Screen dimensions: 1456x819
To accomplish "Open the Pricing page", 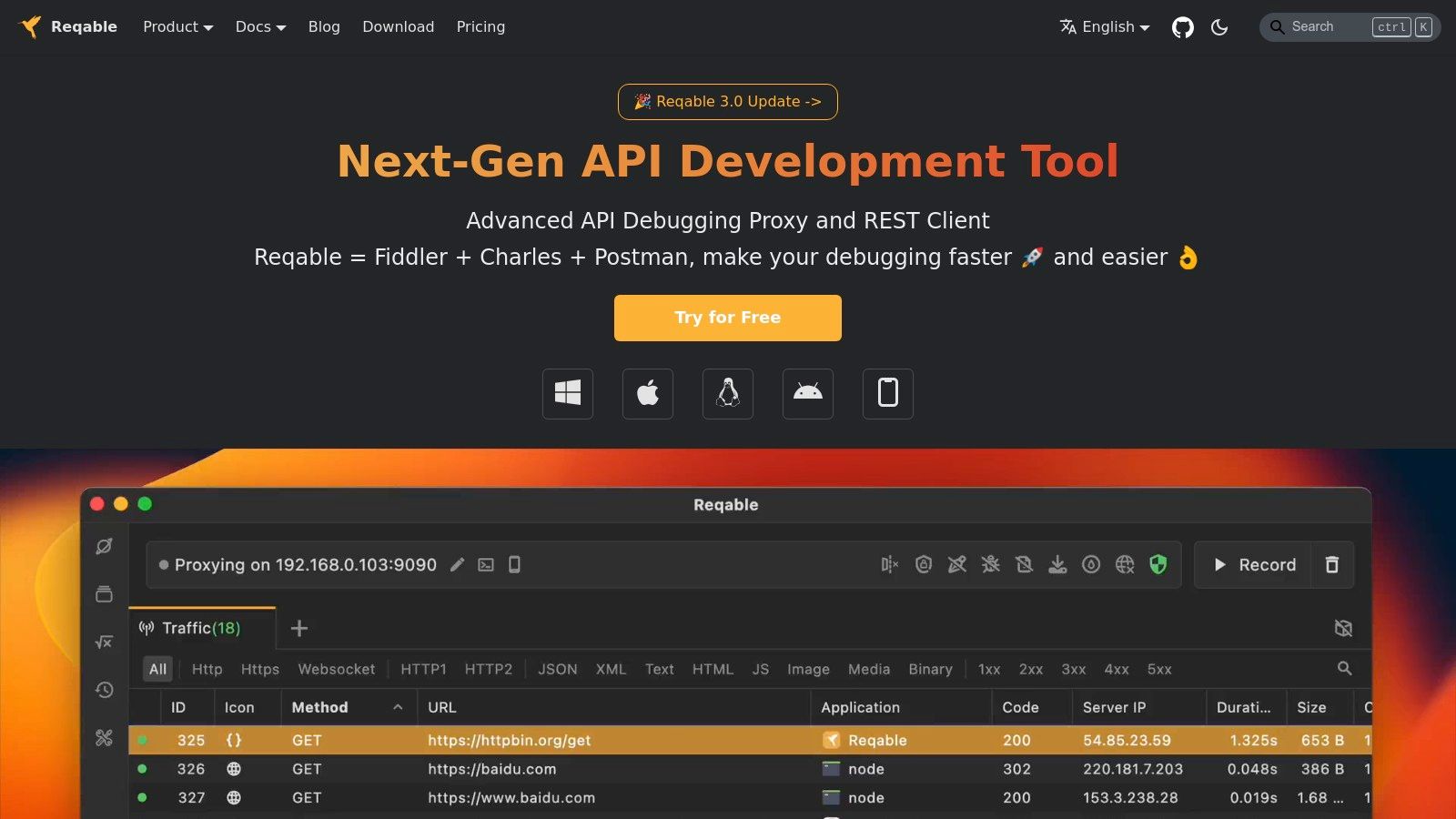I will click(480, 27).
